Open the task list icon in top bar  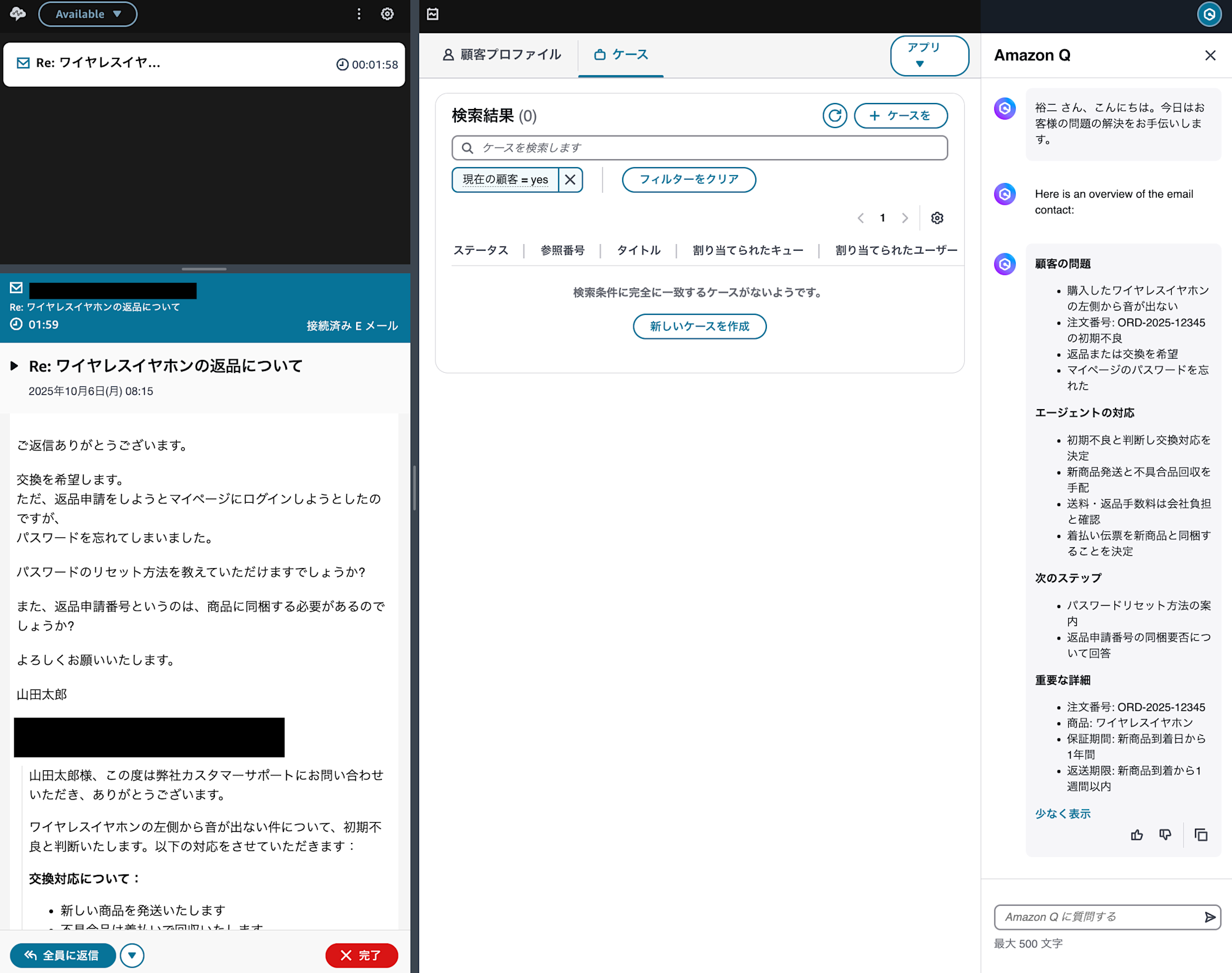(432, 14)
